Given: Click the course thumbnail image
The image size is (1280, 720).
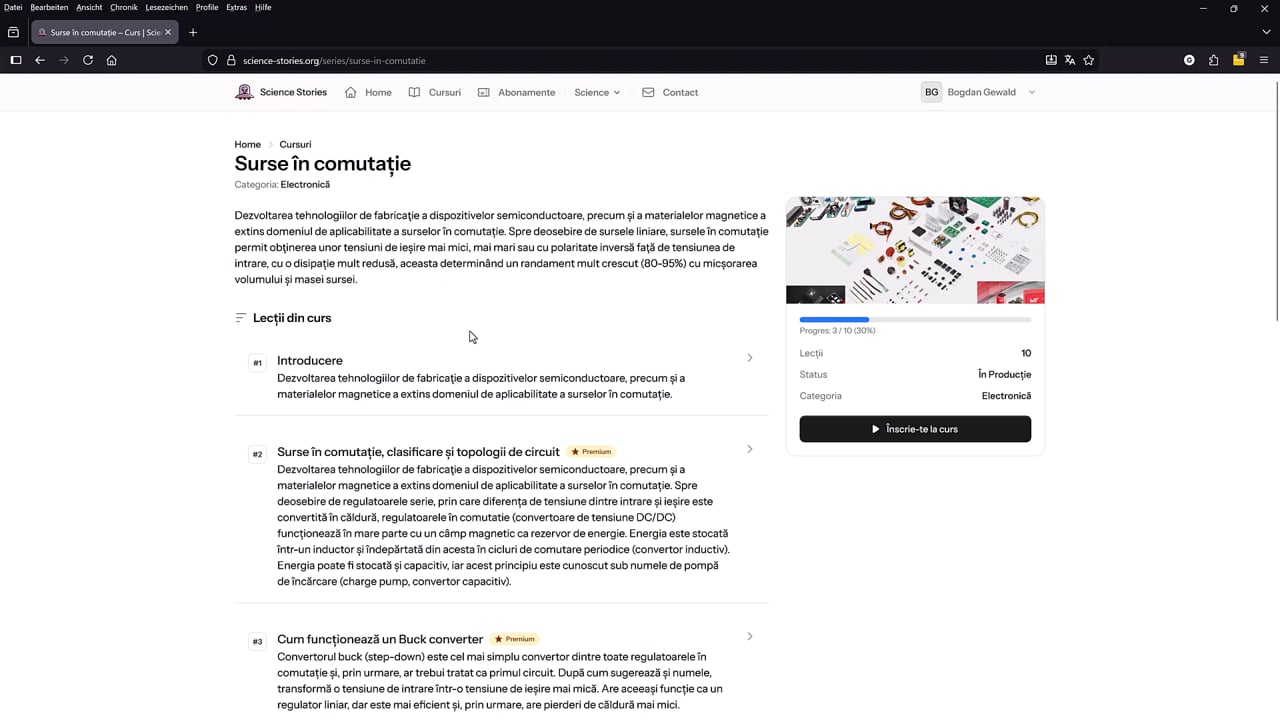Looking at the screenshot, I should point(915,250).
